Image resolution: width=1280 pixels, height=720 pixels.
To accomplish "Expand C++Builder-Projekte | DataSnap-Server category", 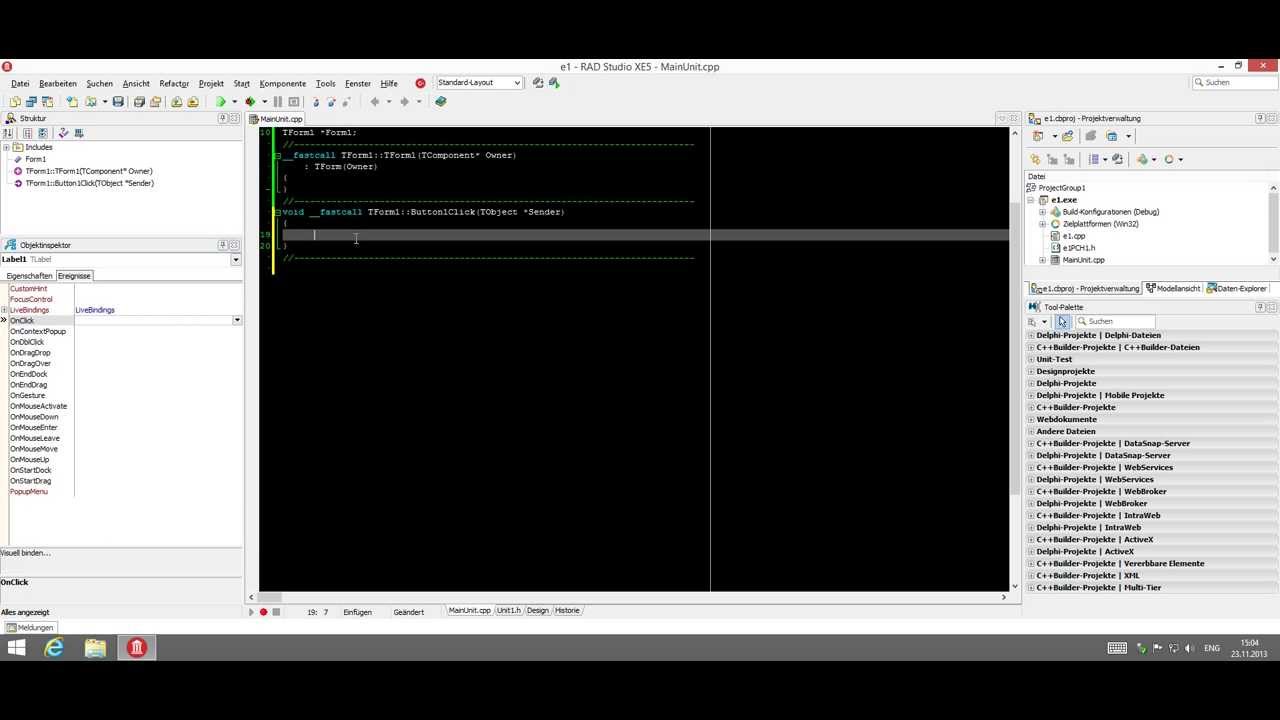I will click(1031, 443).
